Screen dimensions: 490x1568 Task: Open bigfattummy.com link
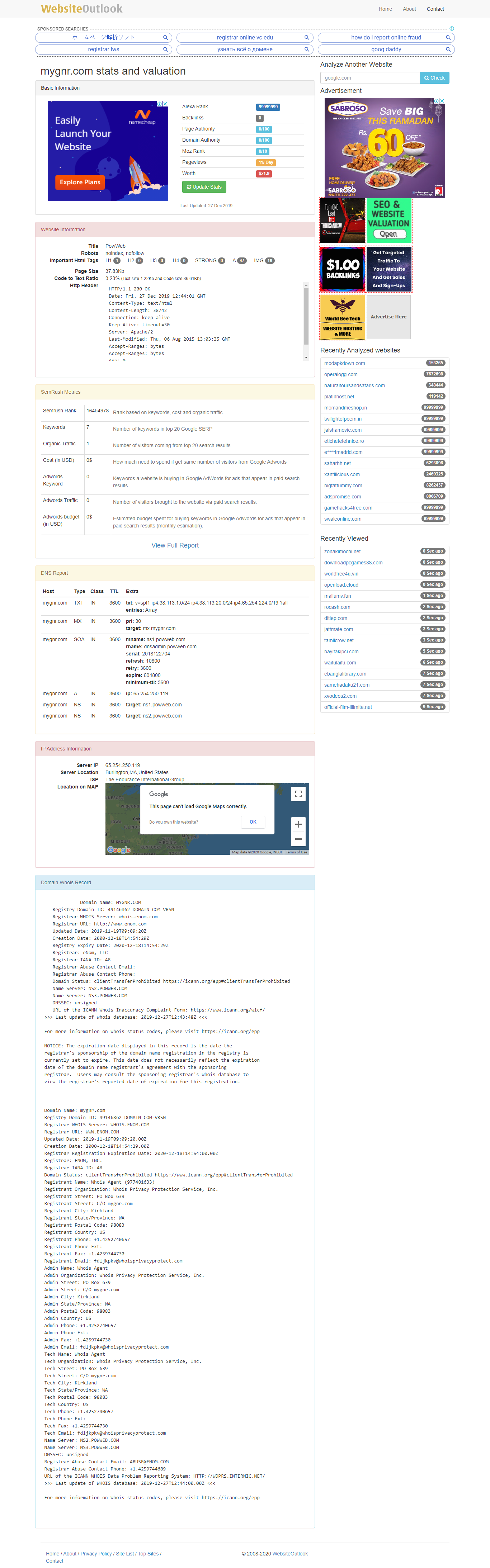pyautogui.click(x=343, y=486)
